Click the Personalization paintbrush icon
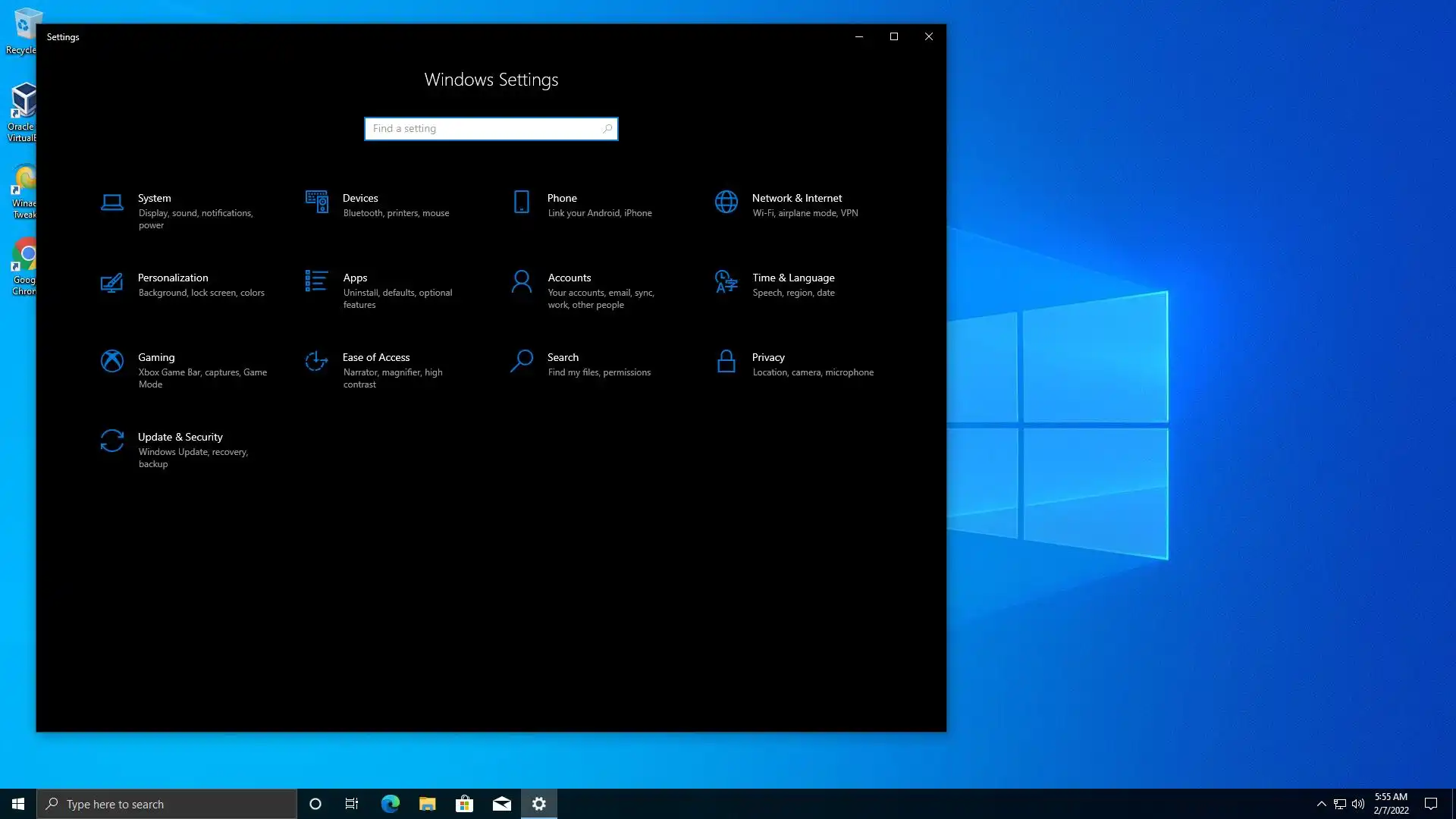The image size is (1456, 819). pos(112,282)
